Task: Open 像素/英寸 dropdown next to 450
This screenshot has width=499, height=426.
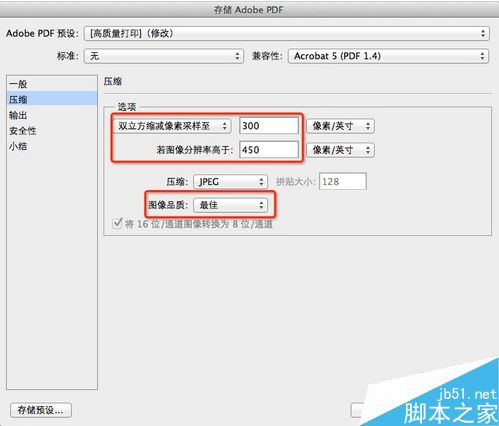Action: [340, 150]
